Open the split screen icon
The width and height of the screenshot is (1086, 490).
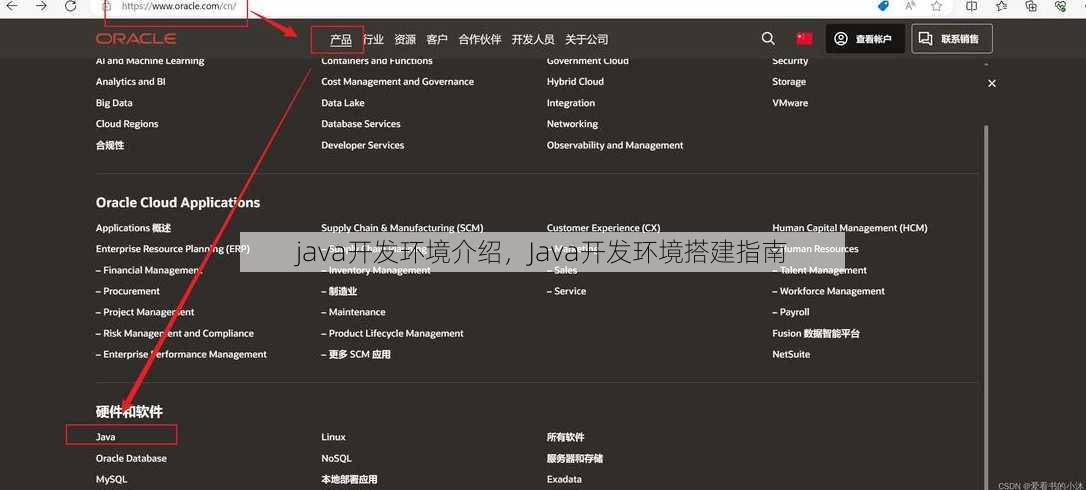tap(972, 6)
